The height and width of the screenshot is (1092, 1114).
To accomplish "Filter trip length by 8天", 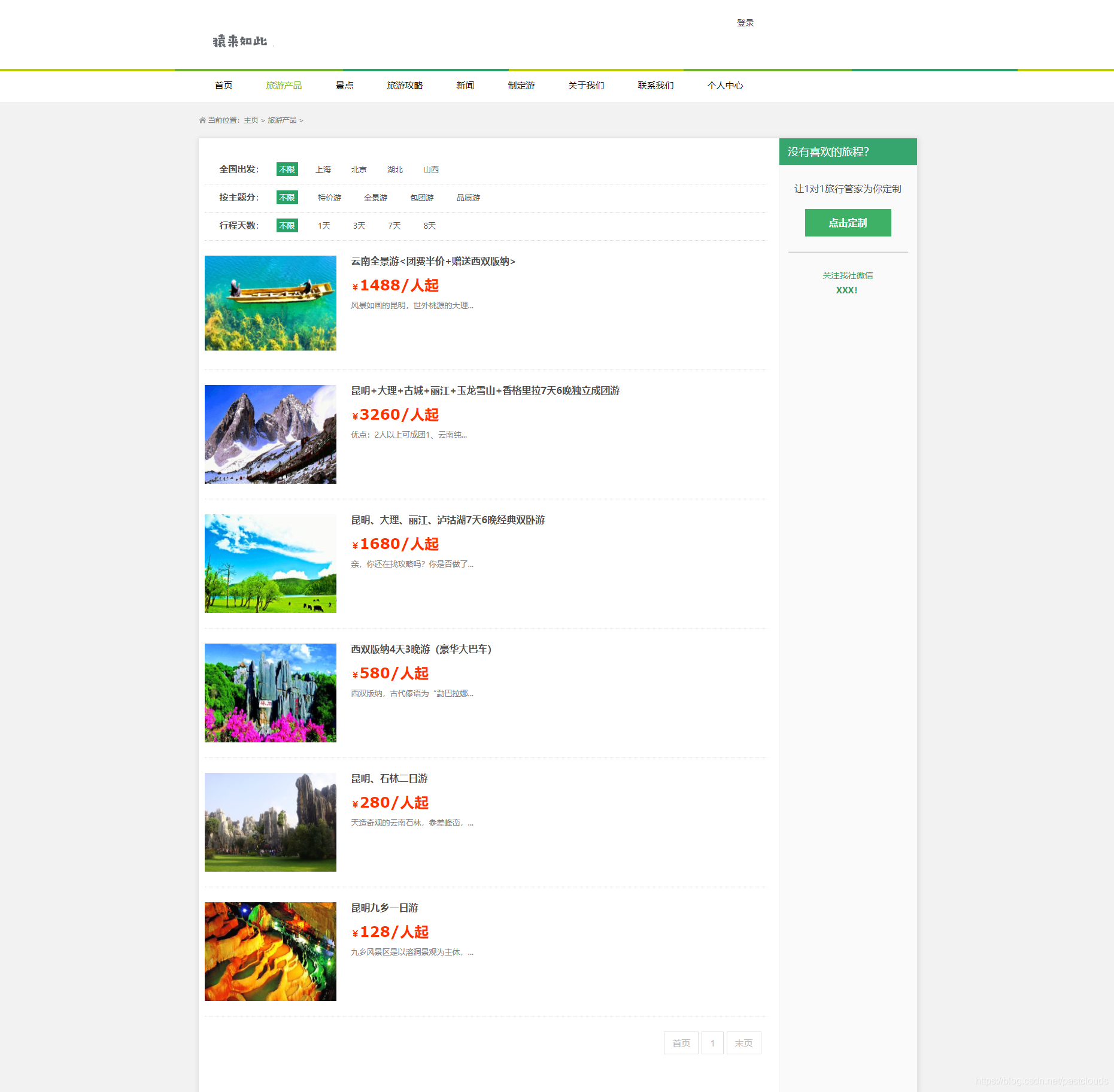I will 430,226.
